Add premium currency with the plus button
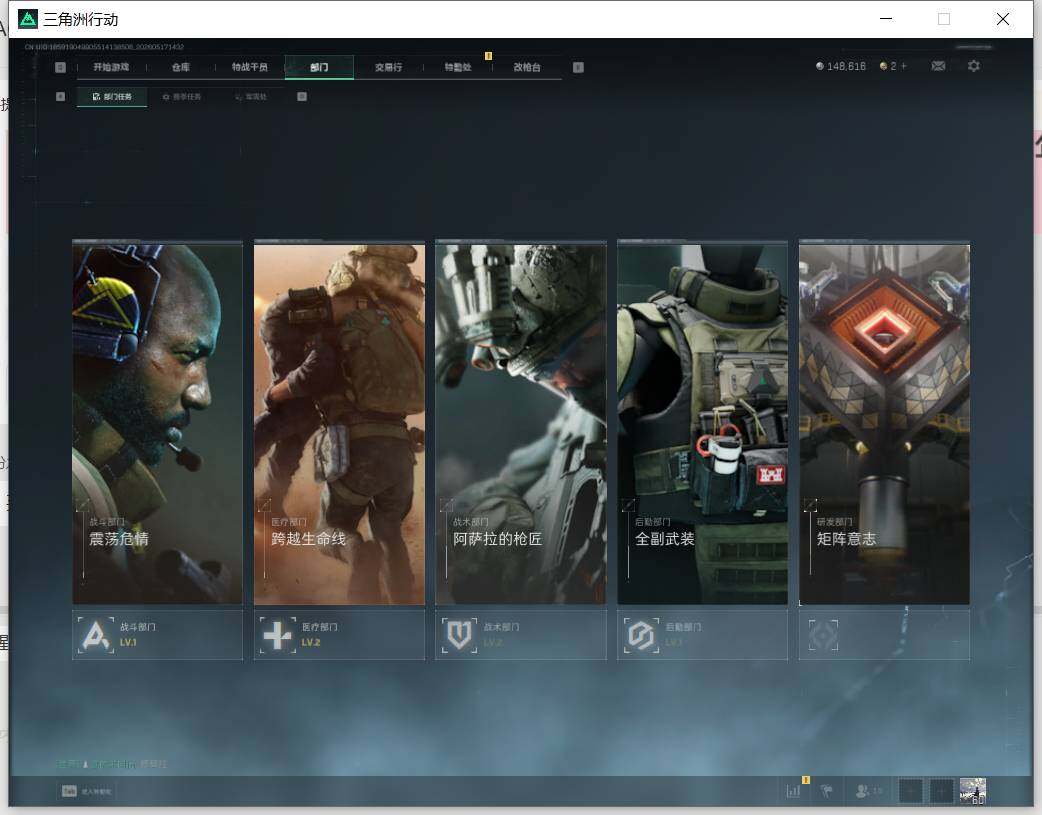 (903, 66)
